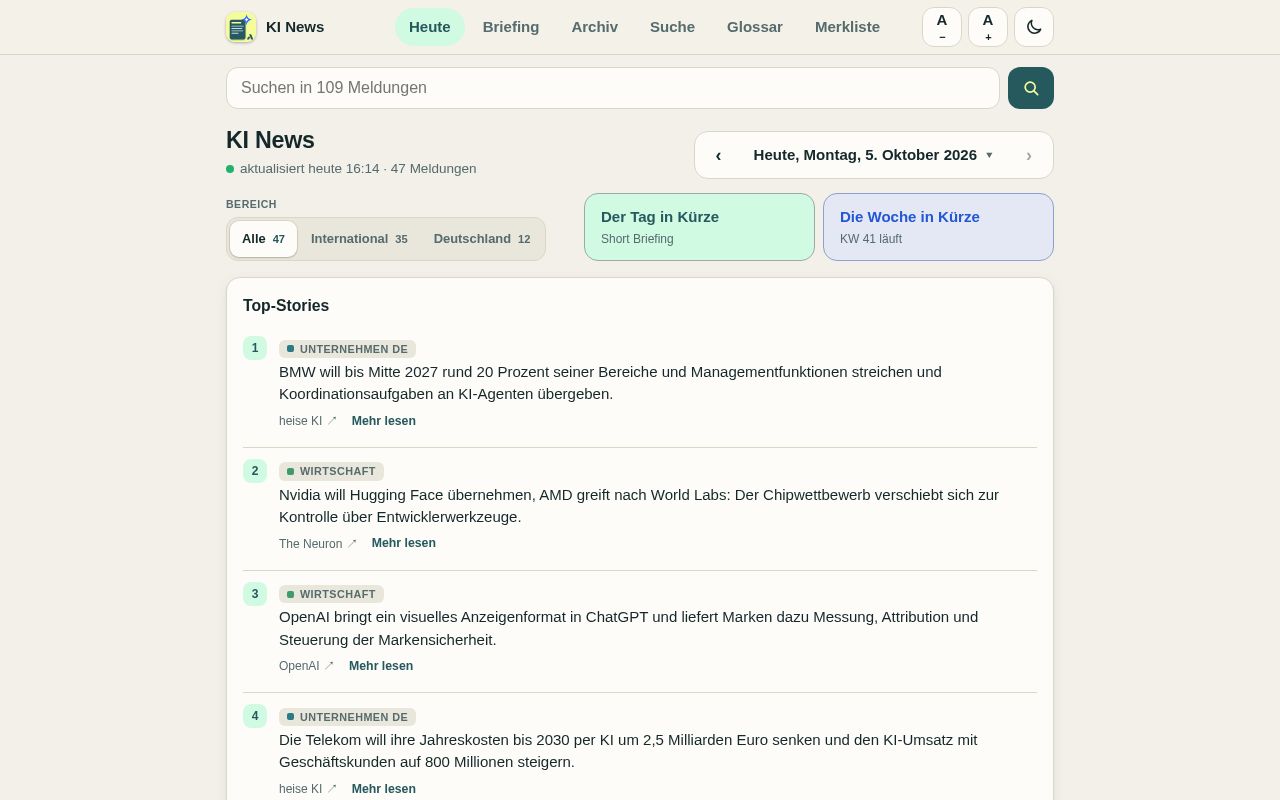Open the date picker dropdown
The width and height of the screenshot is (1280, 800).
pos(873,155)
